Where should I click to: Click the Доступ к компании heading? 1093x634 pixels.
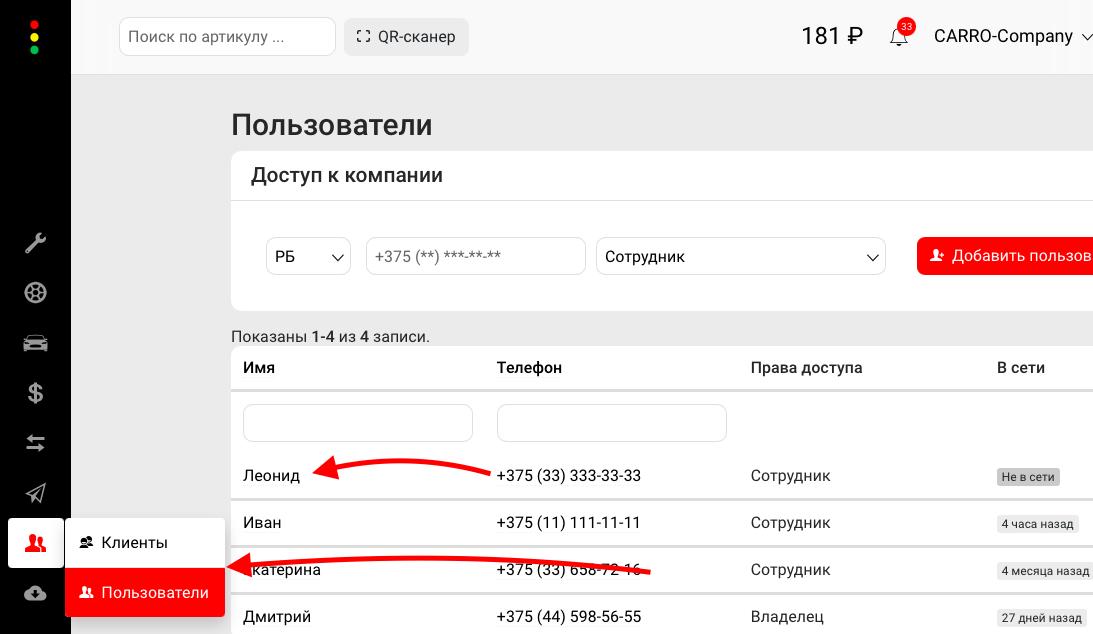[346, 175]
